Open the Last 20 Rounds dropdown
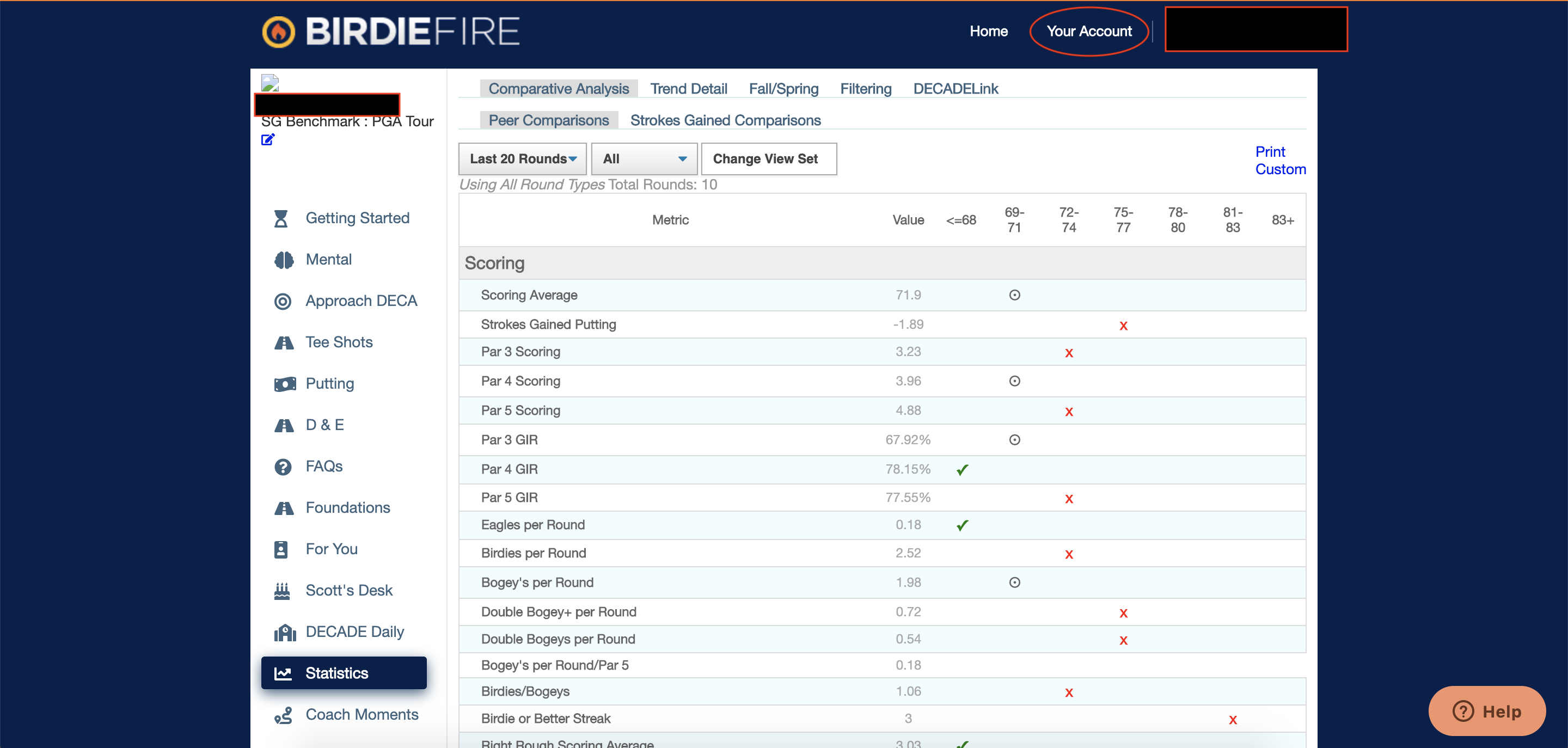Viewport: 1568px width, 748px height. (x=522, y=159)
